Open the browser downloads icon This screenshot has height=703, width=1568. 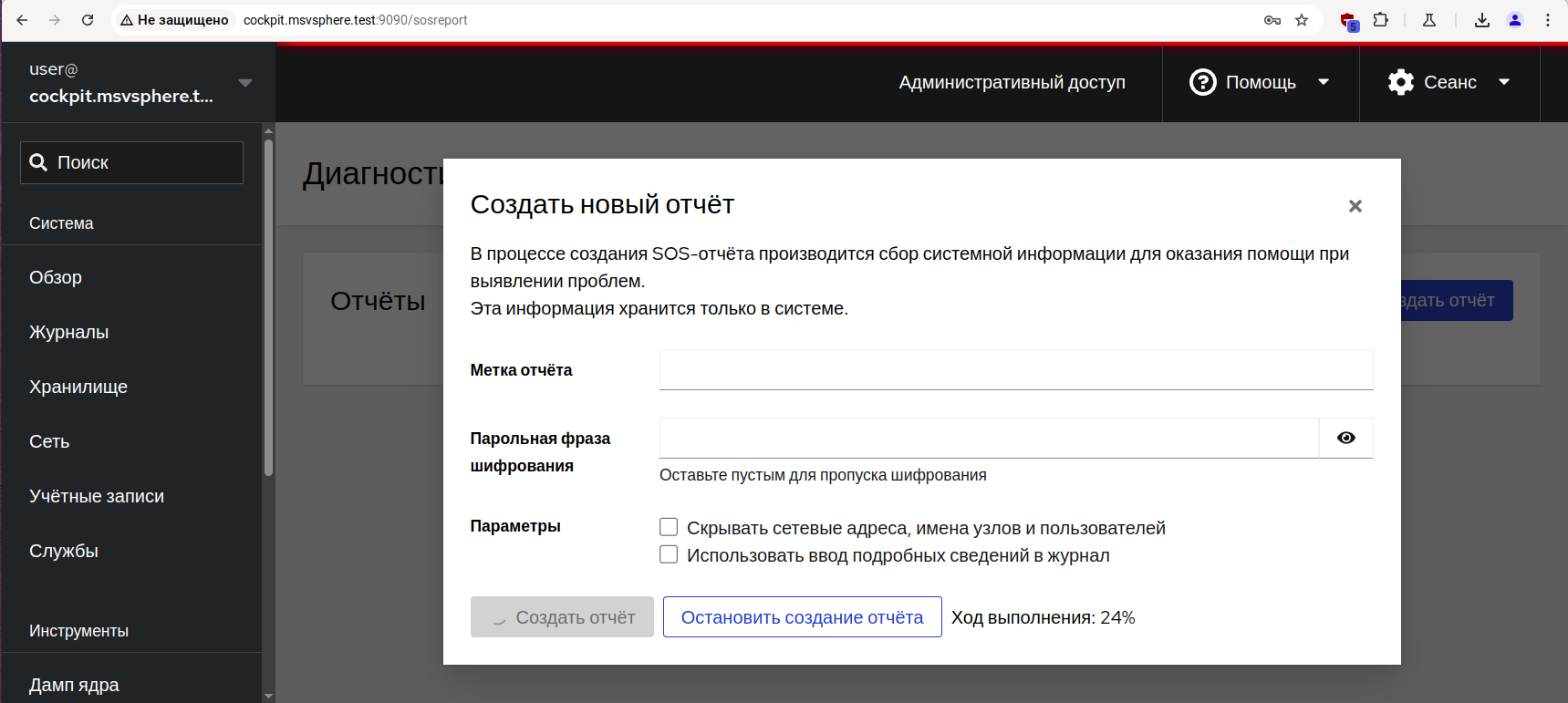[1482, 20]
